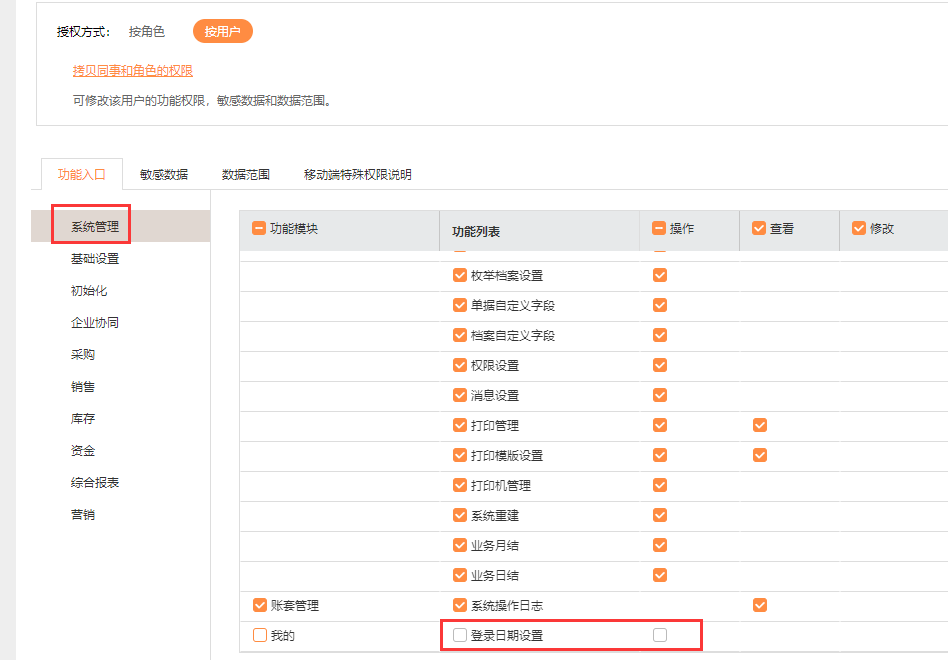Click the 按用户 authorization button
Viewport: 948px width, 660px height.
(223, 32)
